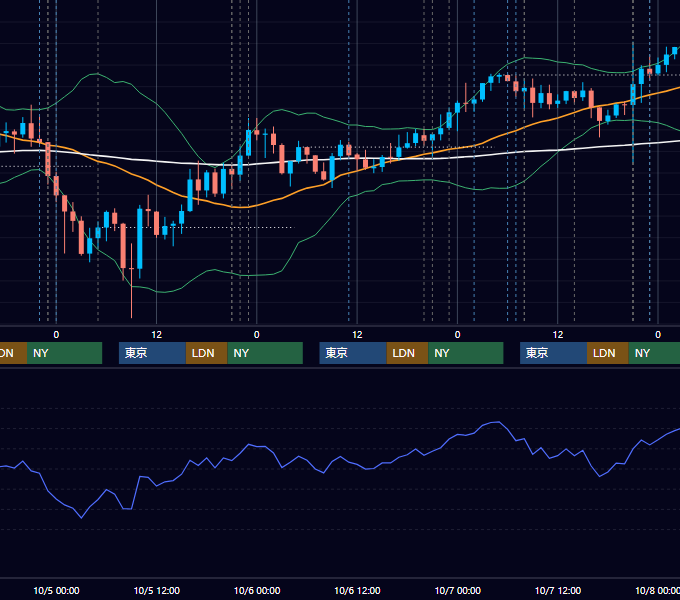This screenshot has width=680, height=600.
Task: Click hour label 12 above 10/6 12:00
Action: pos(357,335)
